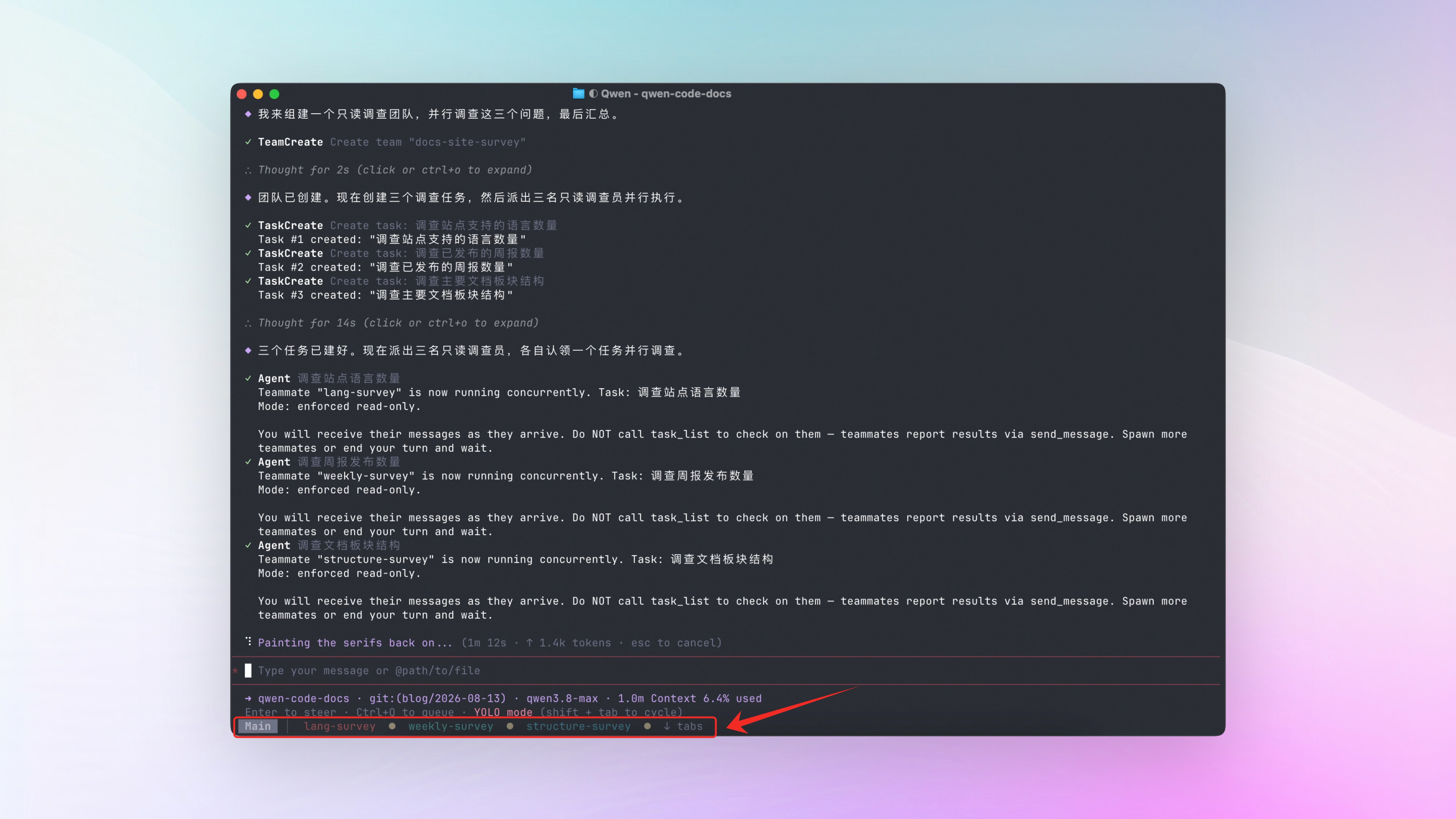Click the half-circle icon beside Qwen title

click(x=593, y=94)
